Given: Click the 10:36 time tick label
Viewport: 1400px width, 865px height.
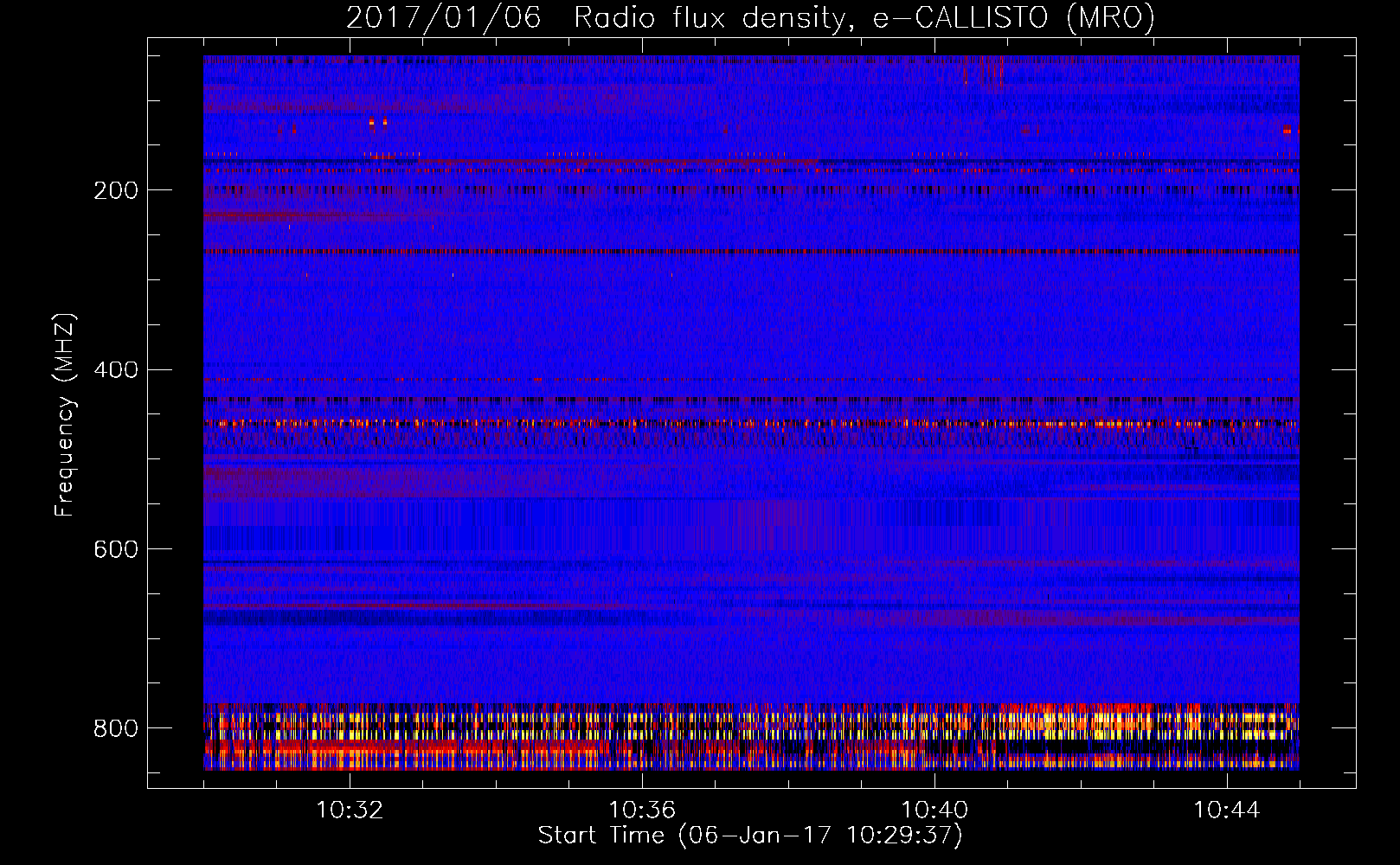Looking at the screenshot, I should (642, 811).
